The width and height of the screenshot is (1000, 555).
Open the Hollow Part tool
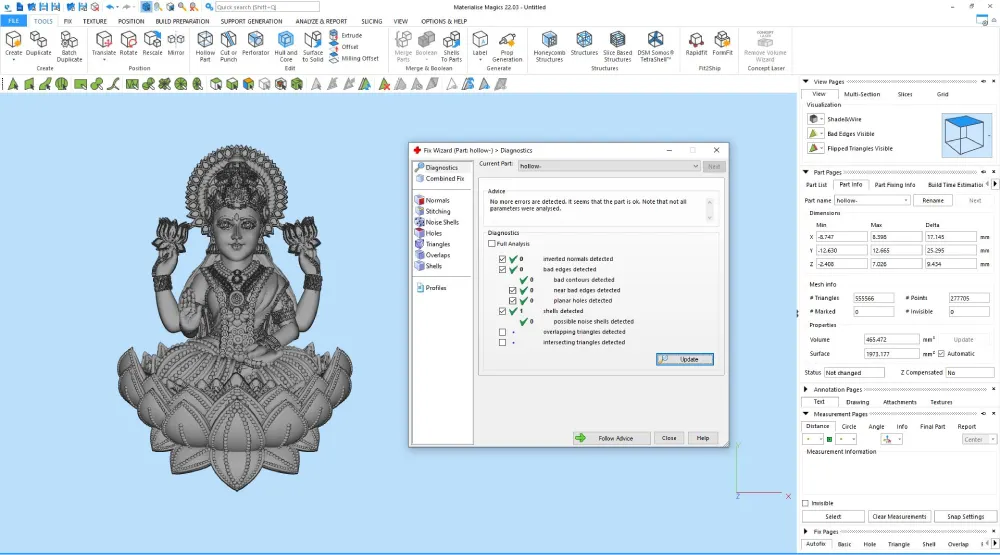[x=205, y=47]
